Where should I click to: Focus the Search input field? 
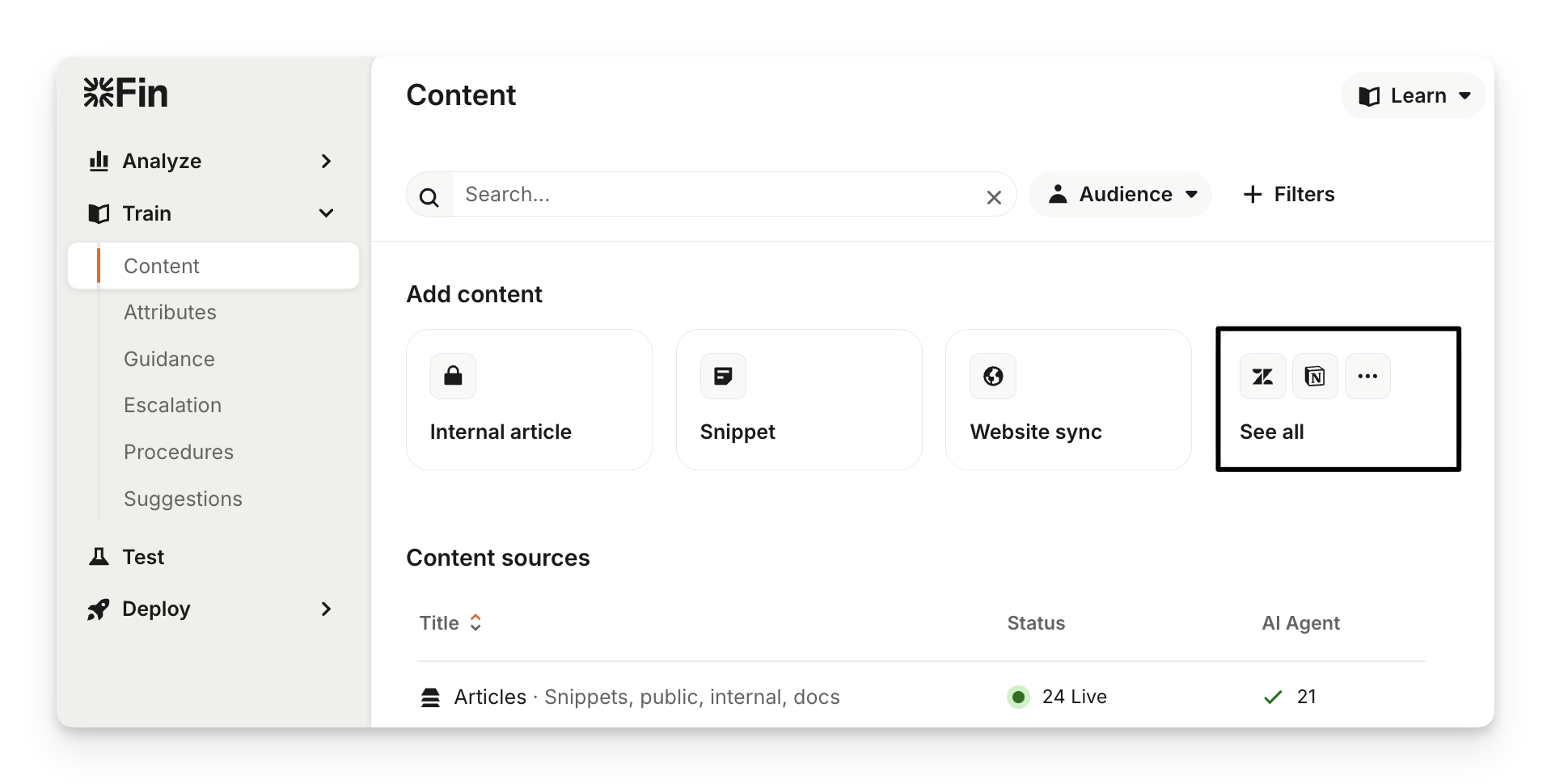click(x=712, y=195)
